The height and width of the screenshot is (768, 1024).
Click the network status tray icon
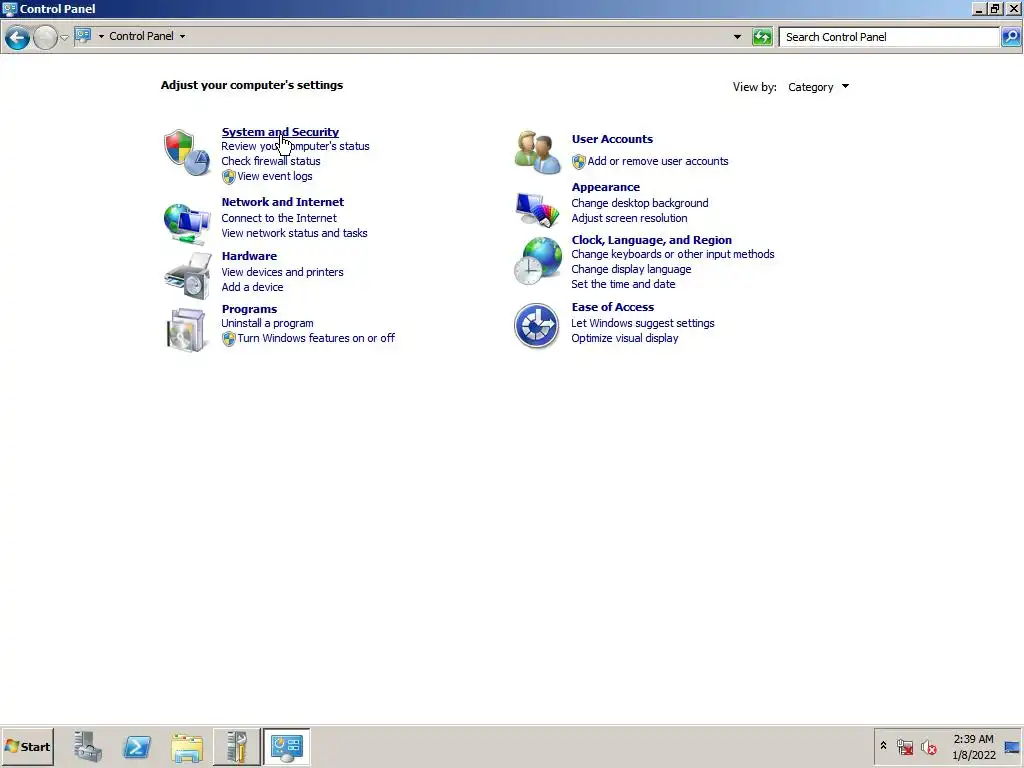pos(904,746)
